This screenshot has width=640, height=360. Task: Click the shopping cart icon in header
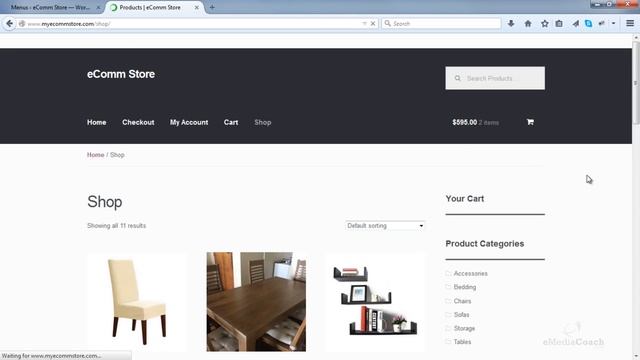click(x=530, y=122)
